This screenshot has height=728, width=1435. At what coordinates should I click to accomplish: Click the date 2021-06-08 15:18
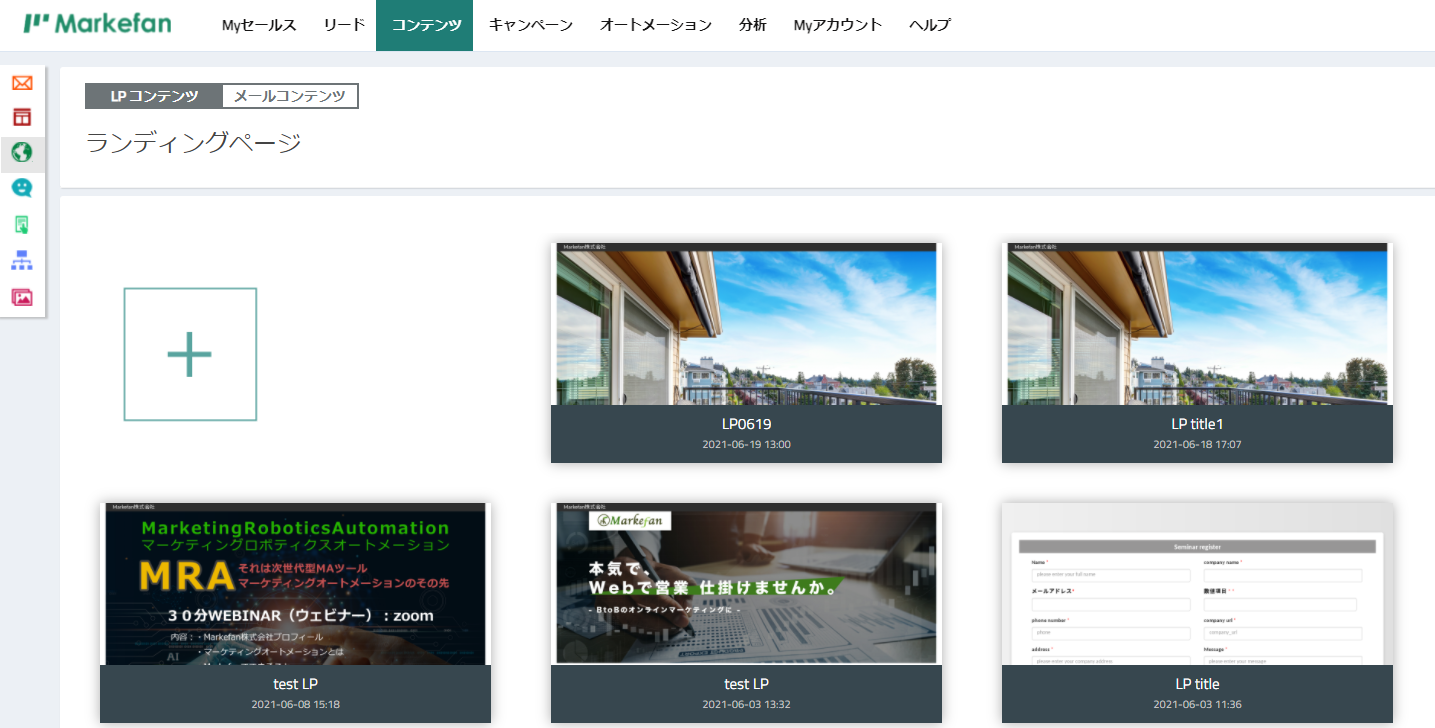(295, 704)
